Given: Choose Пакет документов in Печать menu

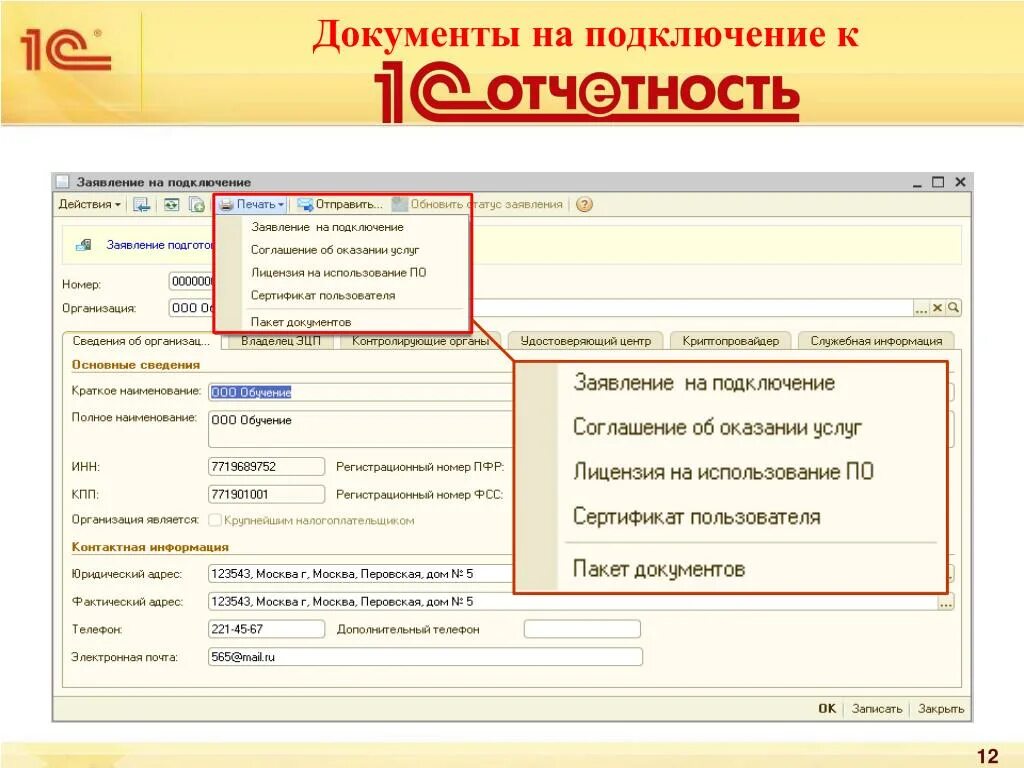Looking at the screenshot, I should click(301, 322).
